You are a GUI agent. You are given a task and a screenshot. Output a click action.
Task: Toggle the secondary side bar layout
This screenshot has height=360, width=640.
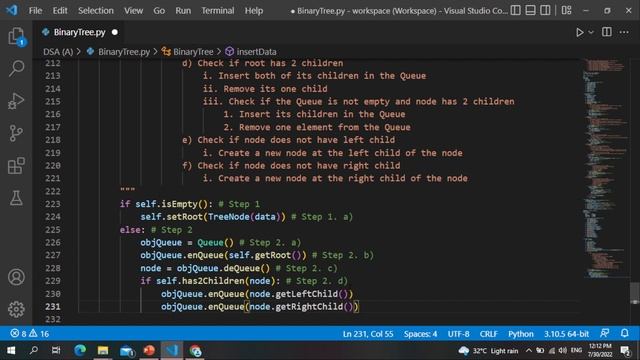545,10
